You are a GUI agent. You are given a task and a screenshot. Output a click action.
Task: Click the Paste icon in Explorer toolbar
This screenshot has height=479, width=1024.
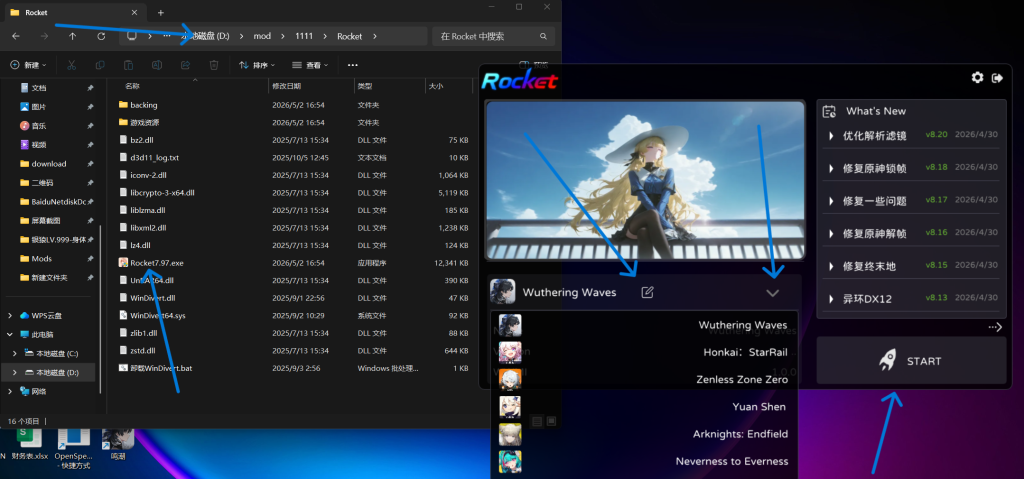click(x=129, y=65)
